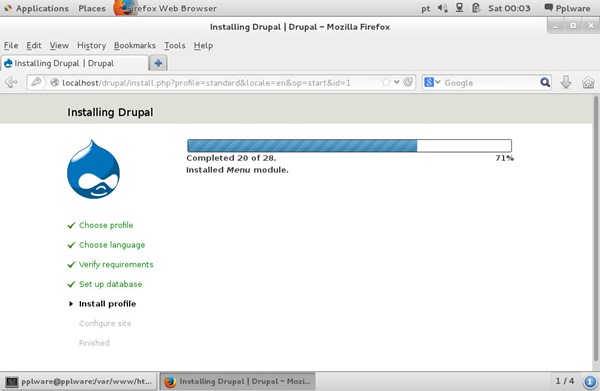Screen dimensions: 600x391
Task: Open the Tools menu
Action: click(x=175, y=46)
